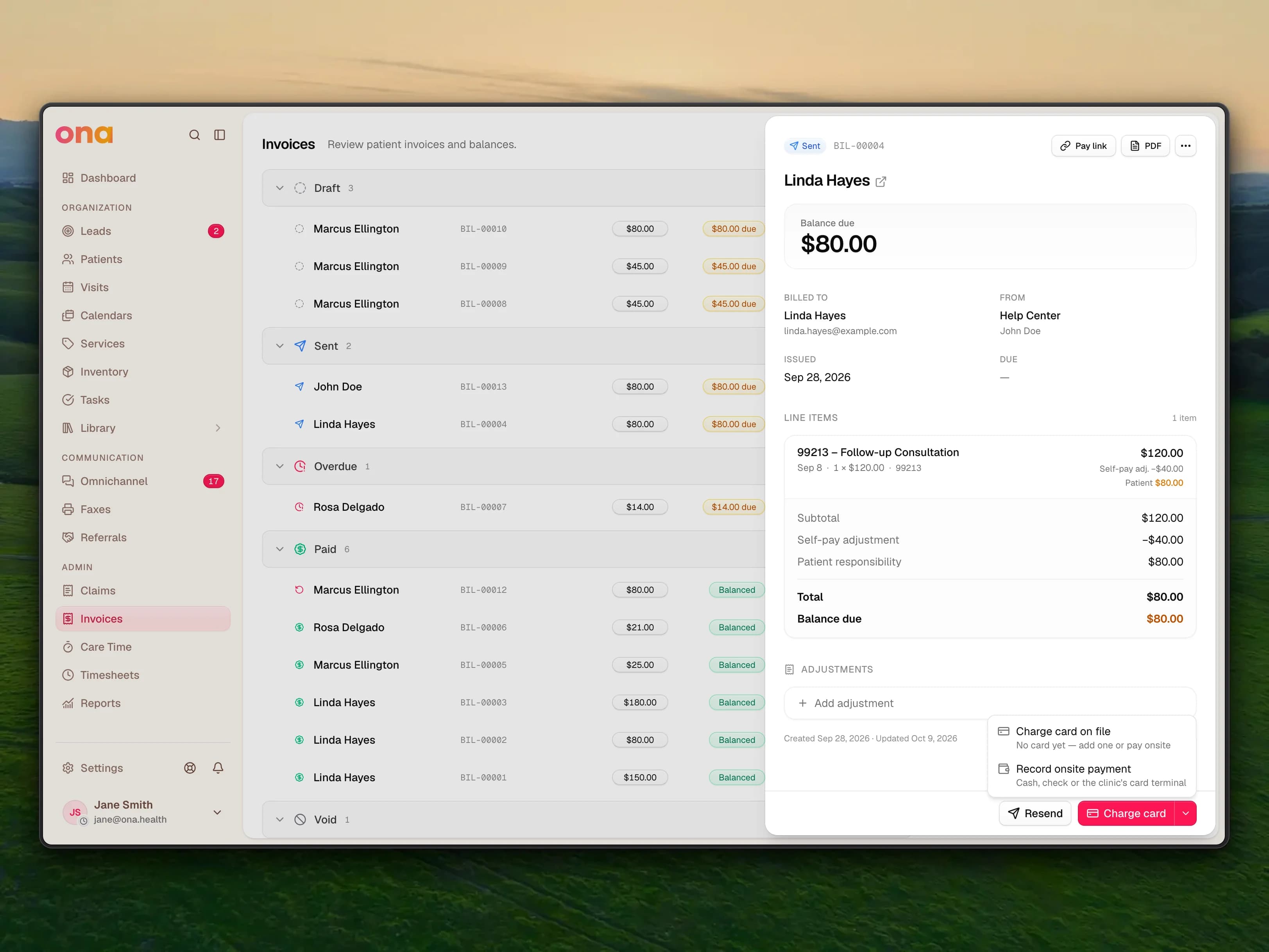Click the JS avatar for Jane Smith
The image size is (1269, 952).
(x=75, y=812)
